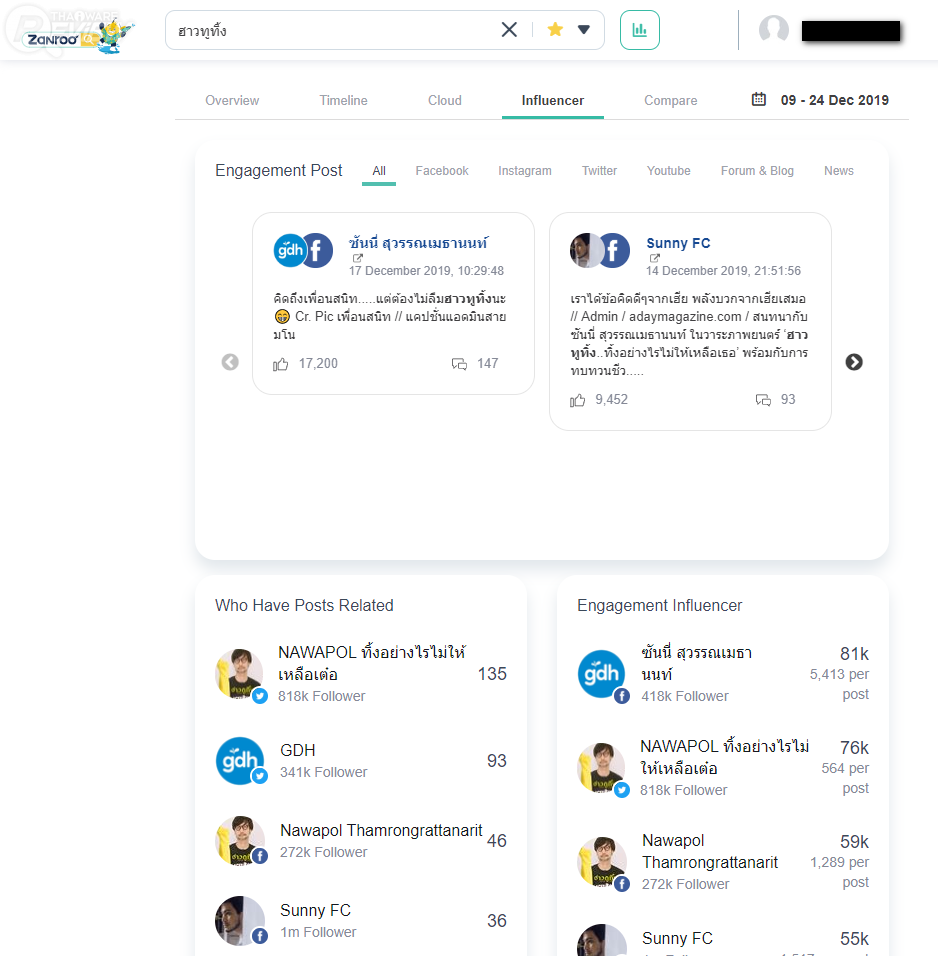This screenshot has height=956, width=938.
Task: Click external link icon under ซันนี่ post name
Action: (x=357, y=258)
